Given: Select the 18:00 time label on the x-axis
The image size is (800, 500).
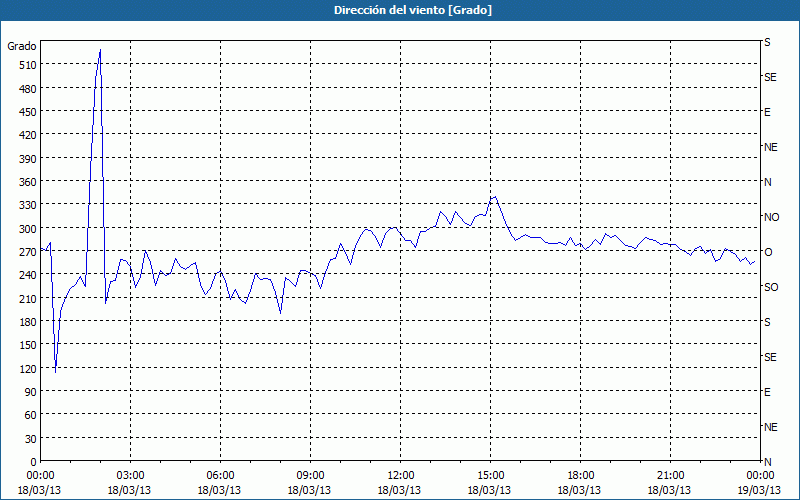Looking at the screenshot, I should click(x=581, y=476).
